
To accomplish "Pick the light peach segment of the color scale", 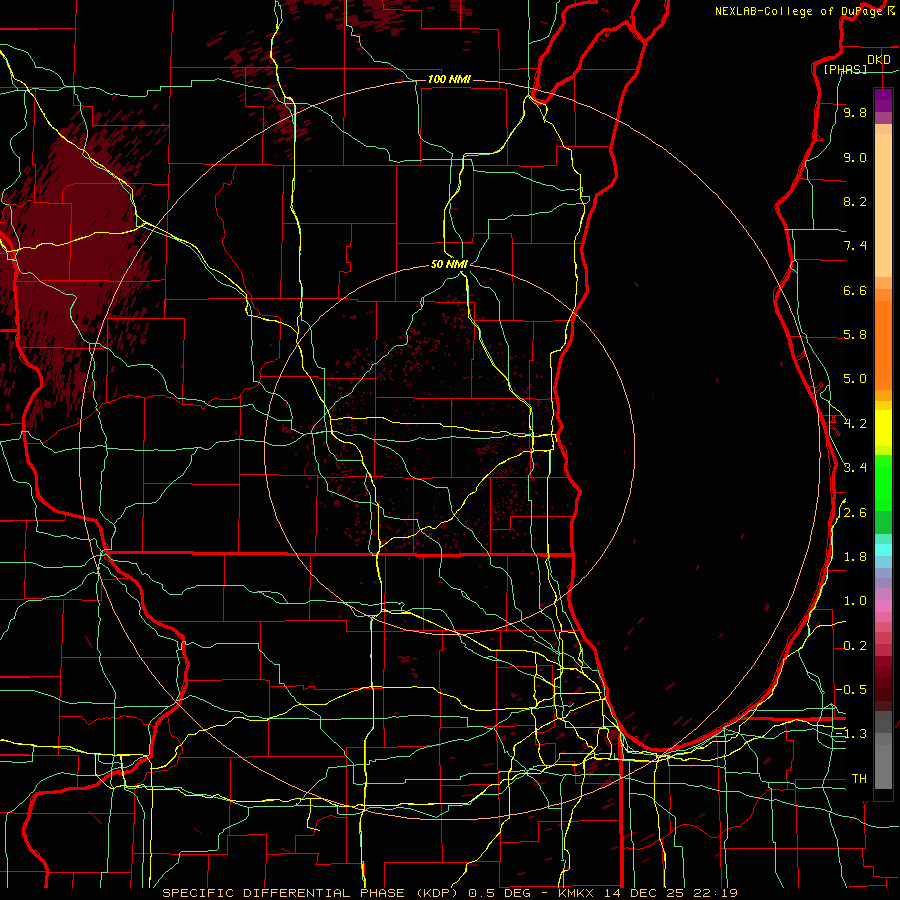I will (x=883, y=205).
